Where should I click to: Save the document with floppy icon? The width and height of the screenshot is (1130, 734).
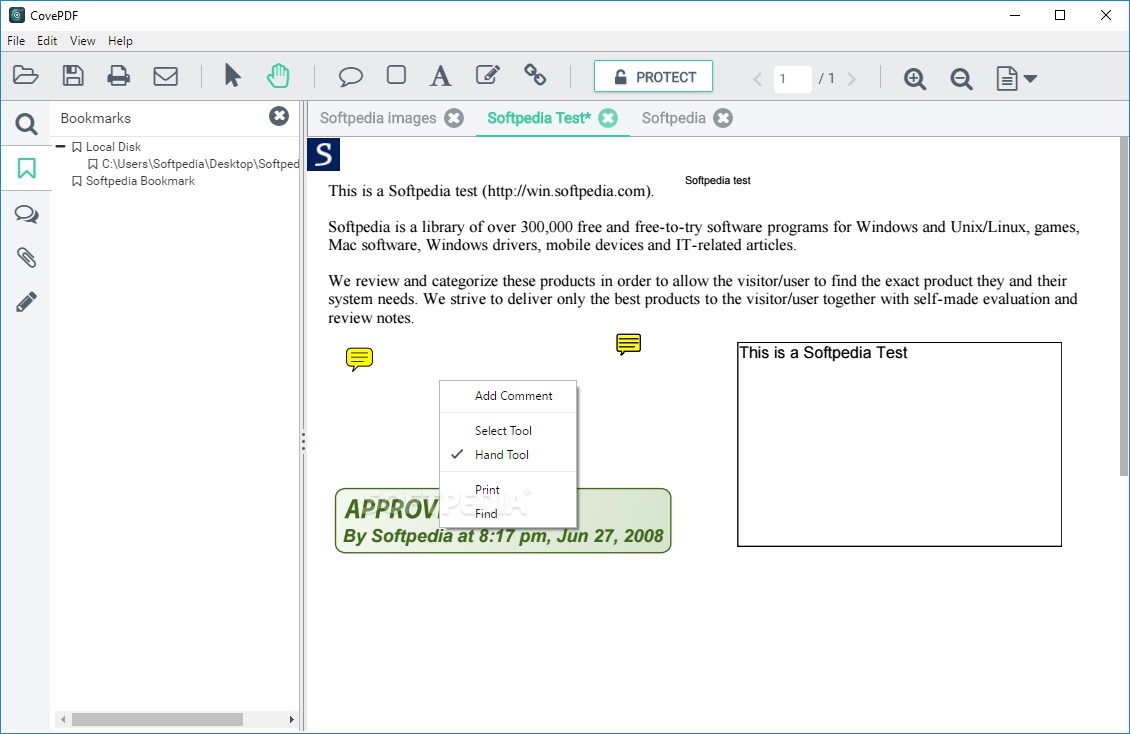pos(73,76)
